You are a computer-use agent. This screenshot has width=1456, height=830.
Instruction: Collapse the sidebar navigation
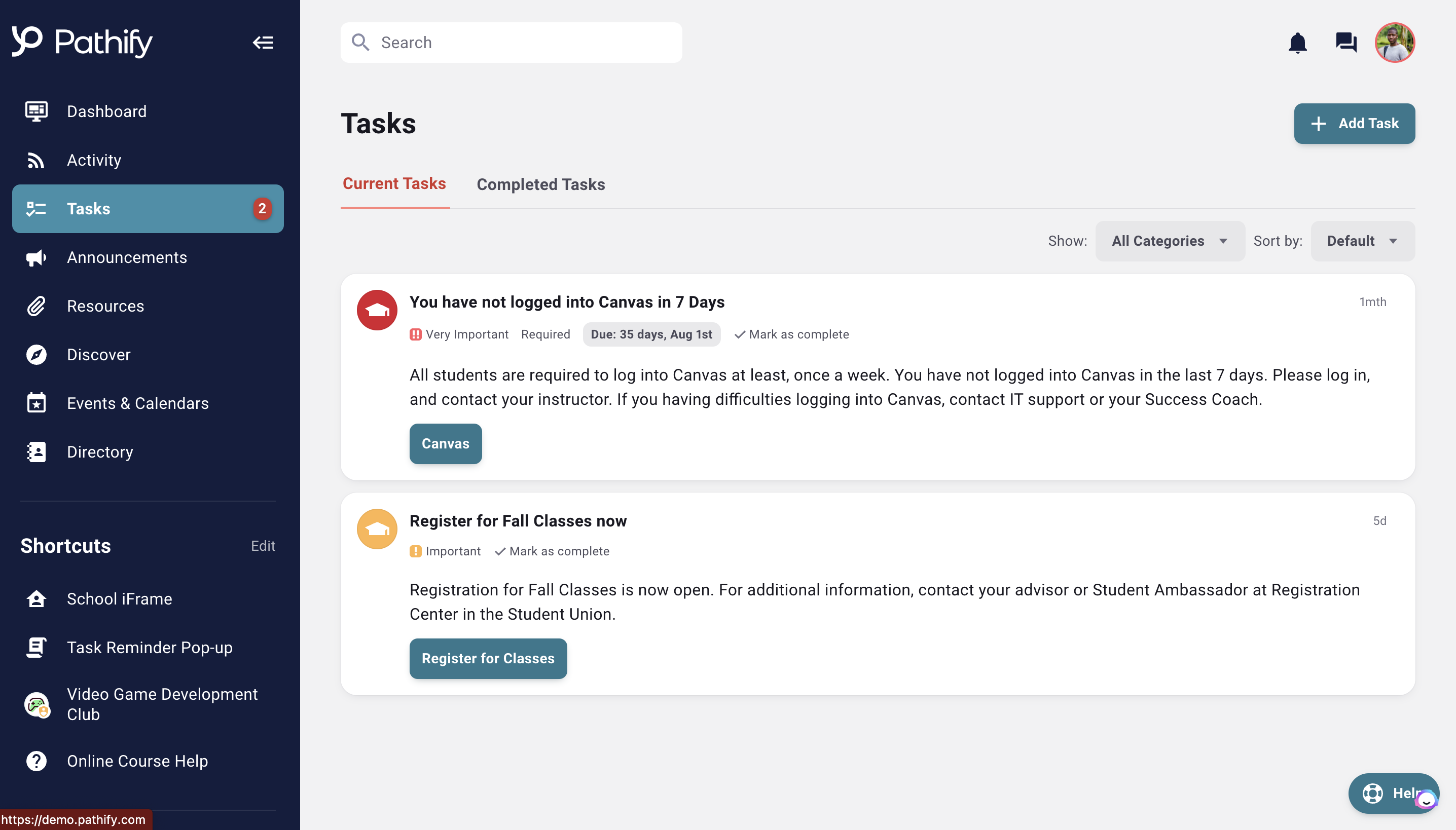(263, 42)
